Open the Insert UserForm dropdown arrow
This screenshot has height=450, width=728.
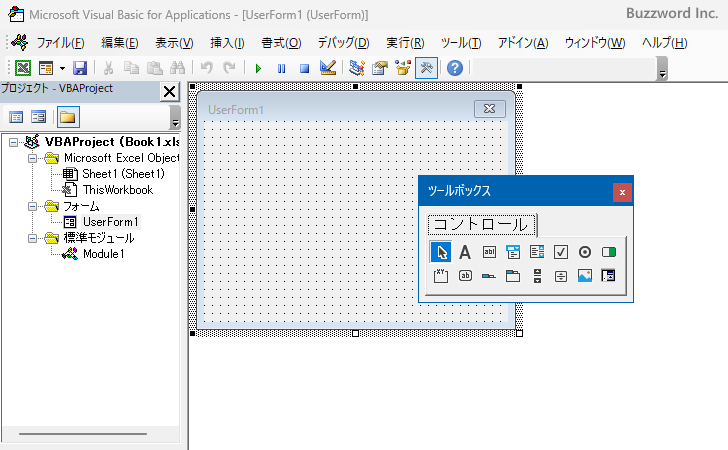tap(62, 68)
